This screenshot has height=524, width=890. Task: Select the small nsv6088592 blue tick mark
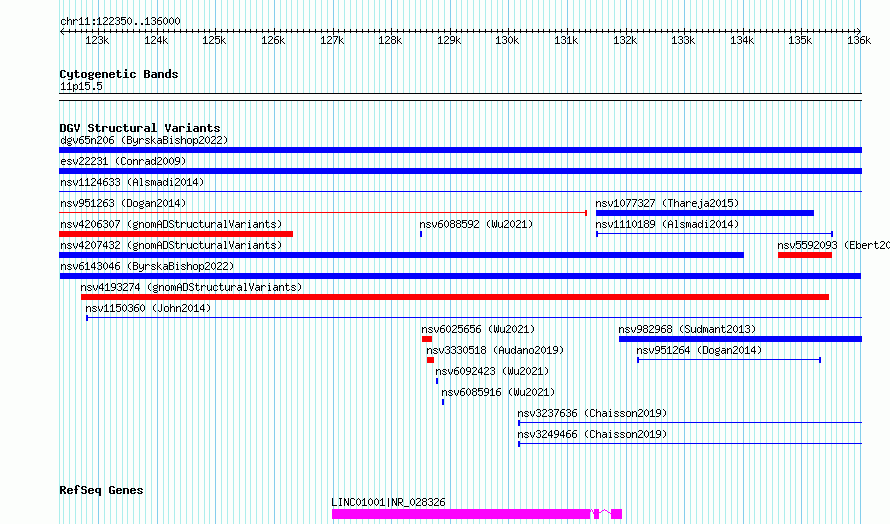421,234
